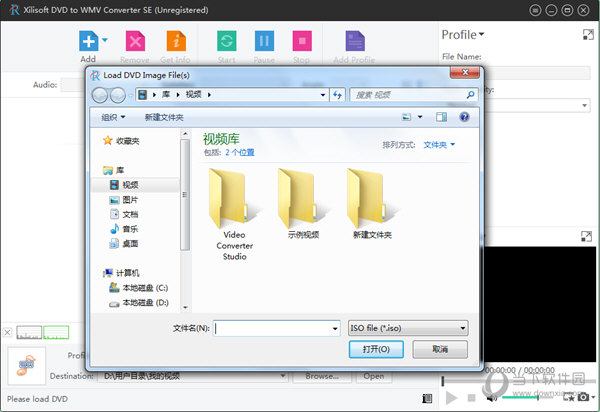Expand the Profile panel with corner arrow icon
This screenshot has width=600, height=412.
point(588,34)
